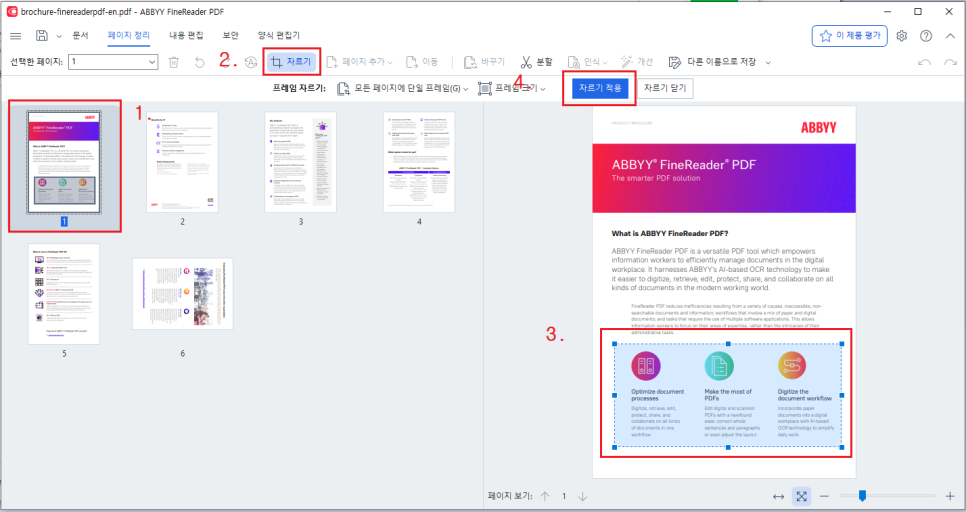
Task: Click the save disk icon
Action: pos(42,36)
